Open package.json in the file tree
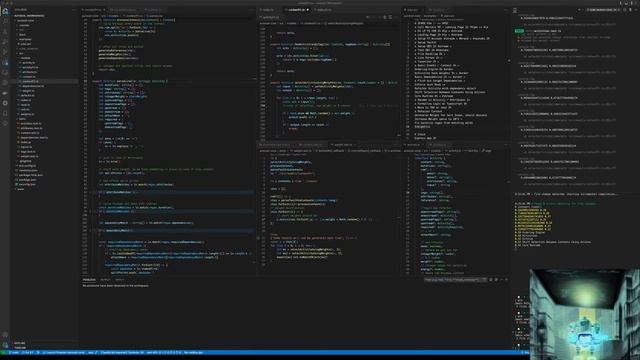Screen dimensions: 640x360 [x=27, y=180]
